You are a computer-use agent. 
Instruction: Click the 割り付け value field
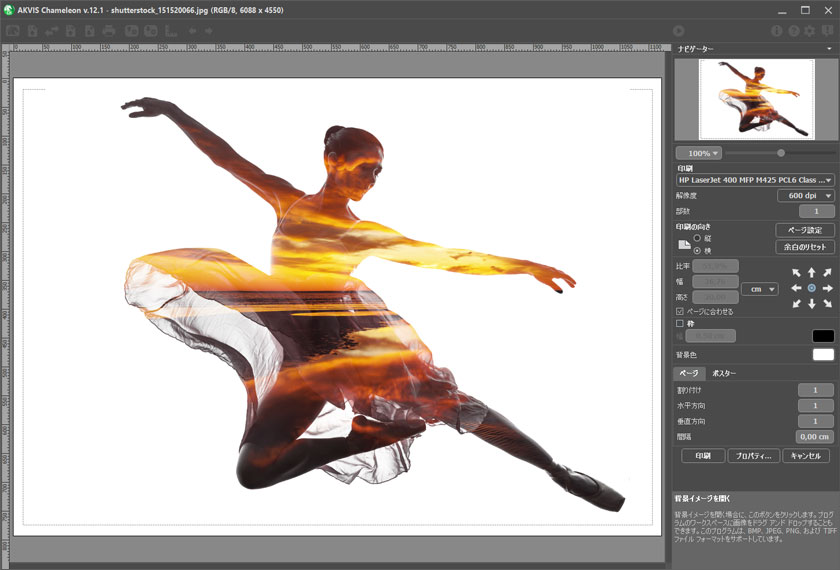pos(815,390)
